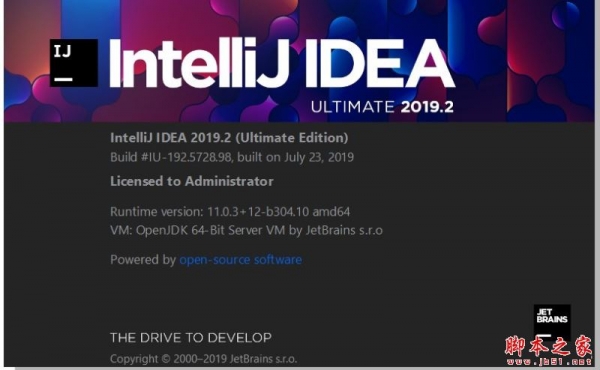
Task: Click the "VM: OpenJDK 64-Bit Server VM" line
Action: 246,230
